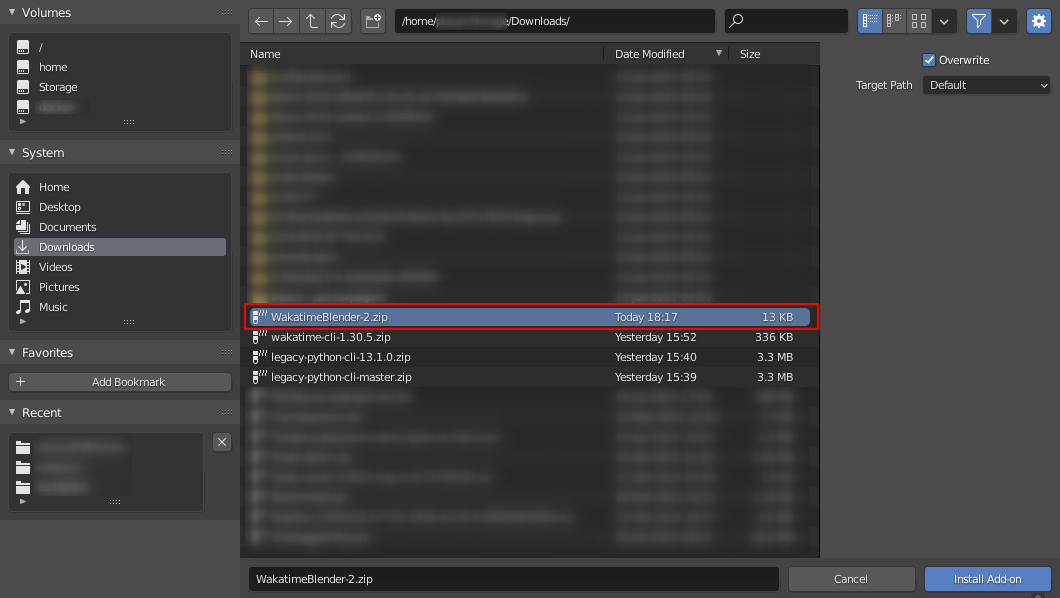Click the Videos film icon
This screenshot has height=598, width=1060.
coord(23,267)
